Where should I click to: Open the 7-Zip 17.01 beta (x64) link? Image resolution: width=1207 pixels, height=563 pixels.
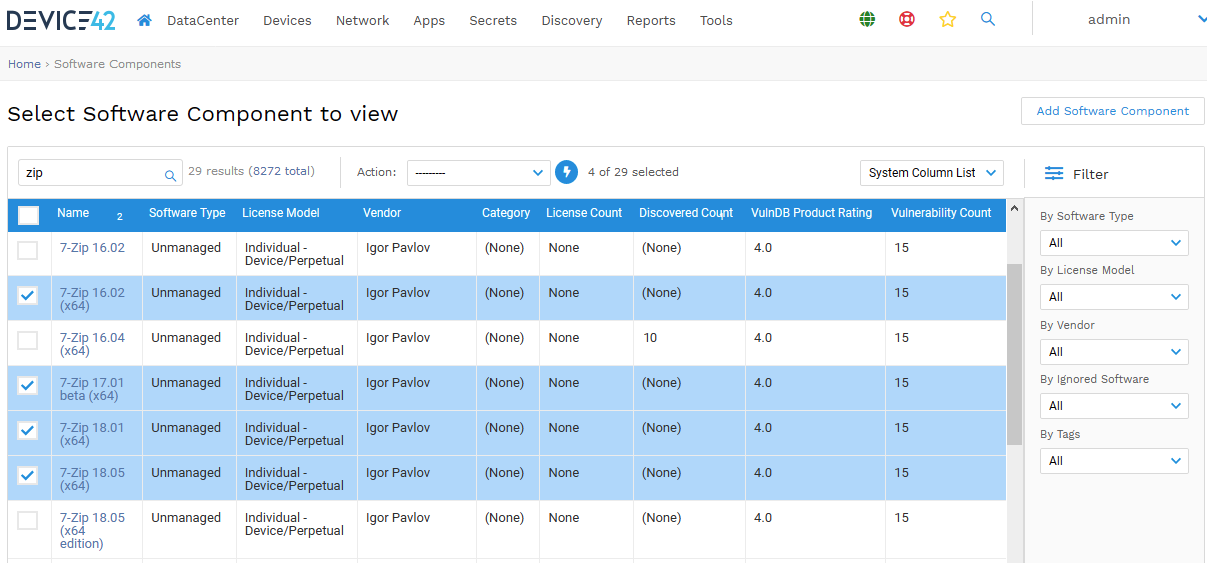point(92,389)
